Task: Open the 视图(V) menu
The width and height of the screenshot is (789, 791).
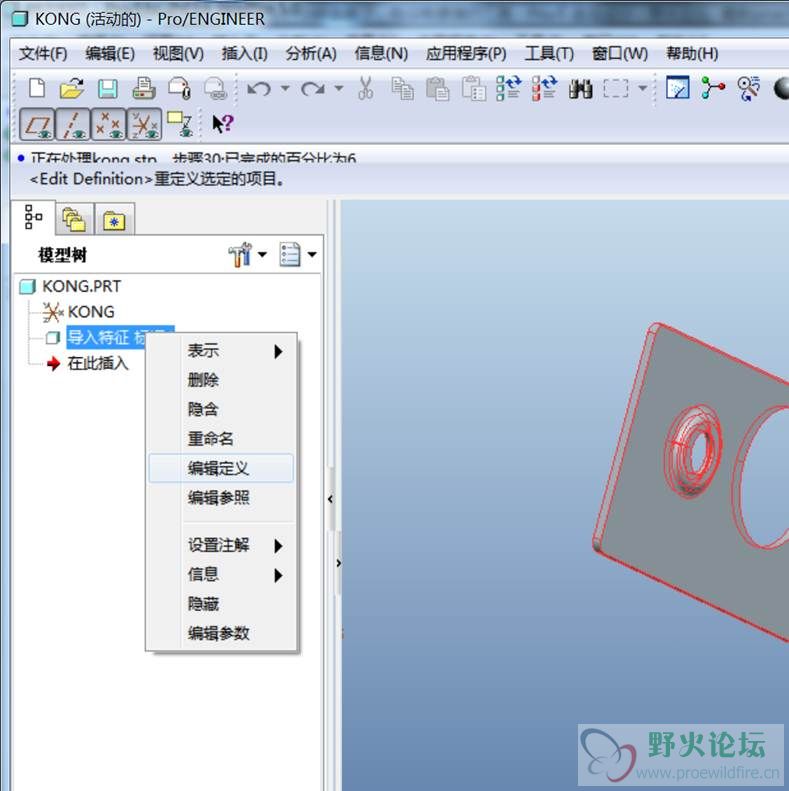Action: coord(178,53)
